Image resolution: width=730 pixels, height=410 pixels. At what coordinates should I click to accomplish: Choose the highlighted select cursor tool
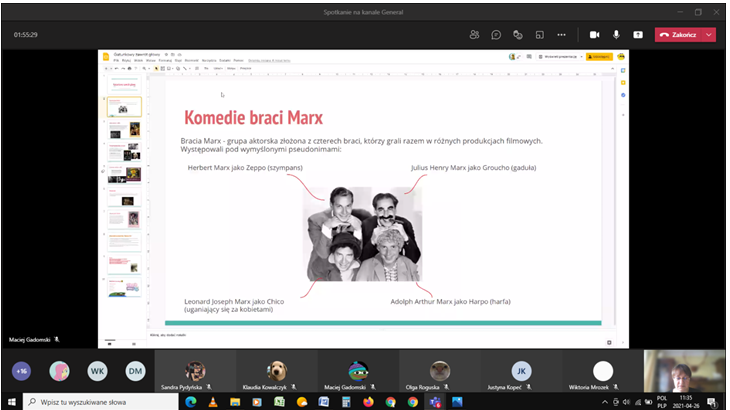click(x=156, y=68)
